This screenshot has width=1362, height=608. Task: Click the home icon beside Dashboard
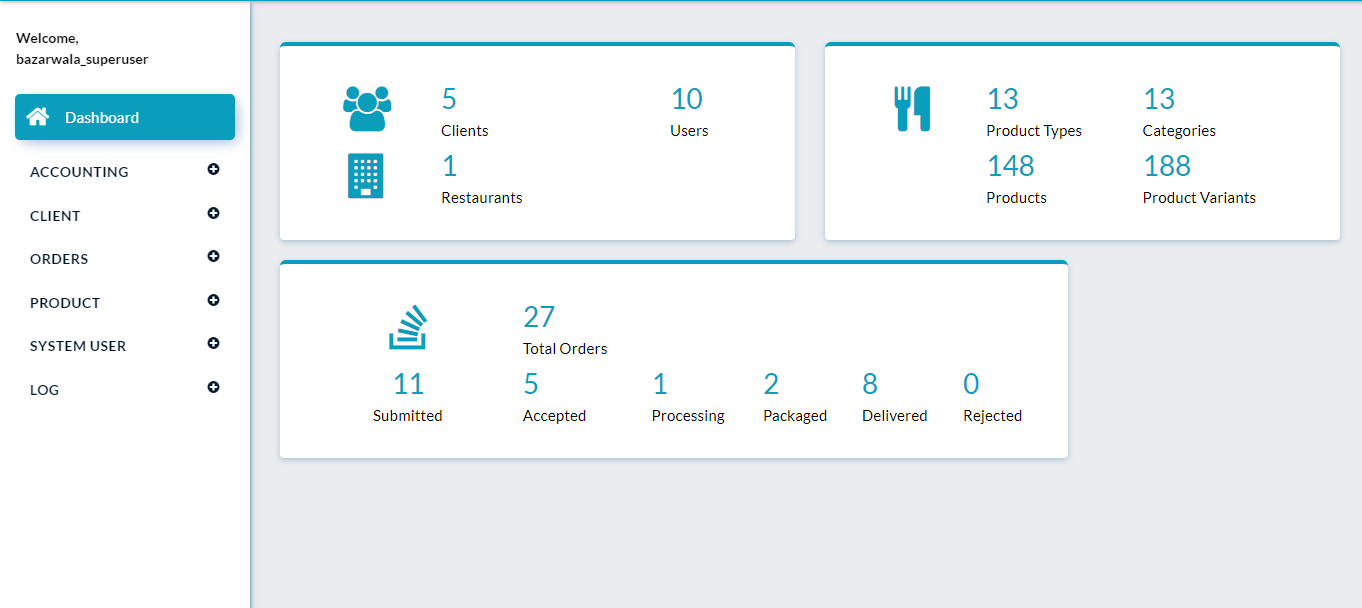click(x=38, y=117)
